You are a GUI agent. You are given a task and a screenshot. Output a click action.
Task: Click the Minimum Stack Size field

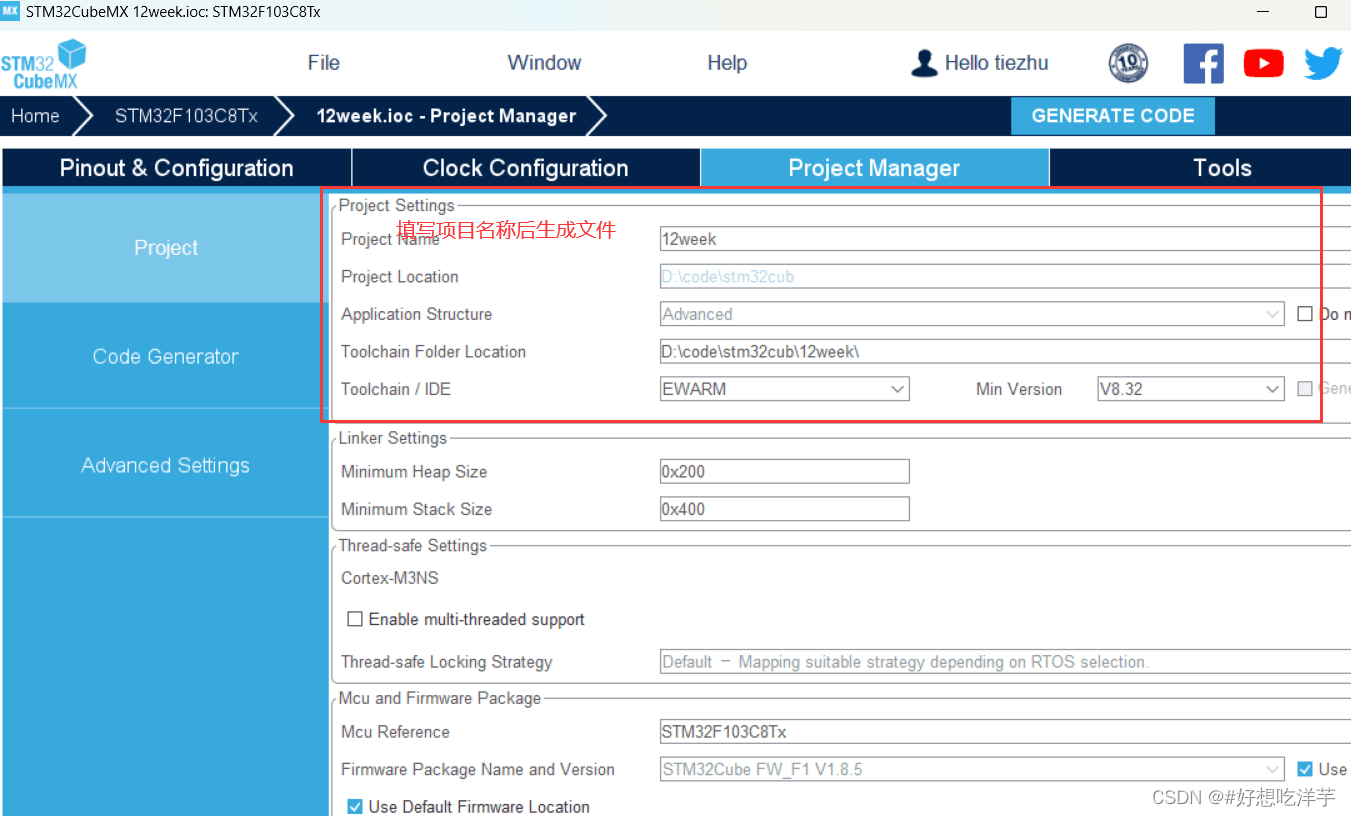click(785, 509)
